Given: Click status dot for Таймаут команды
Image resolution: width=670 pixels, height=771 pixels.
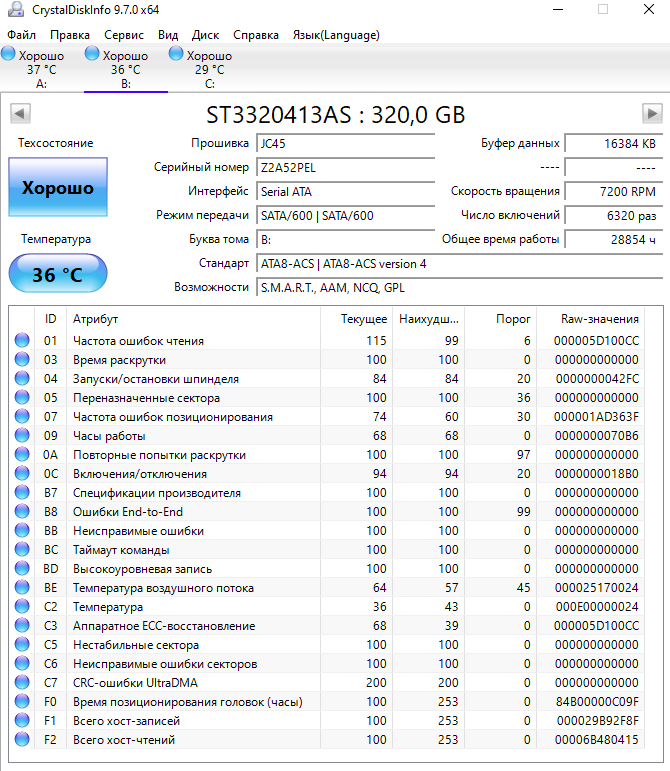Looking at the screenshot, I should click(x=22, y=550).
